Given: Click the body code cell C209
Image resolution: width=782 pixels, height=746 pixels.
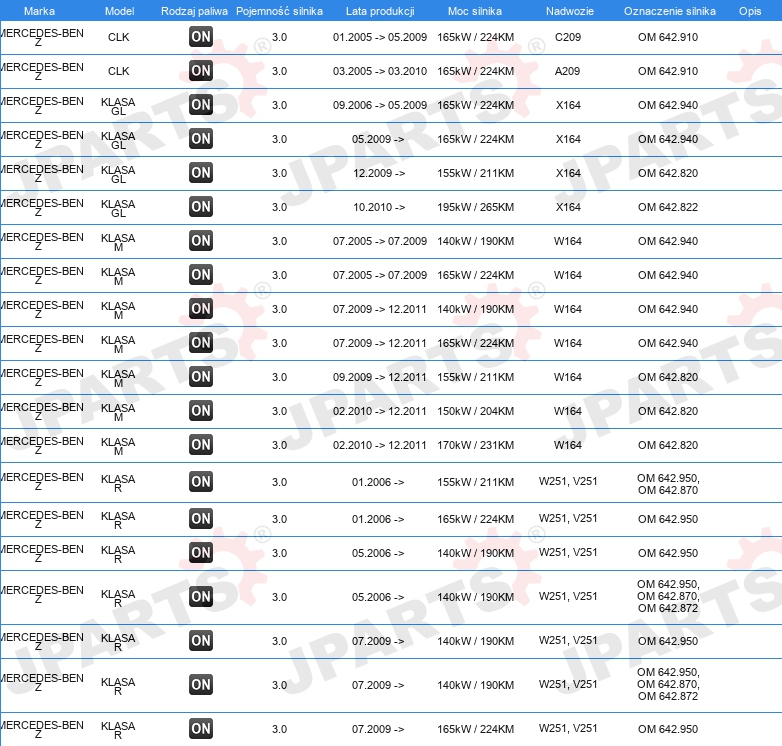Looking at the screenshot, I should (x=568, y=37).
